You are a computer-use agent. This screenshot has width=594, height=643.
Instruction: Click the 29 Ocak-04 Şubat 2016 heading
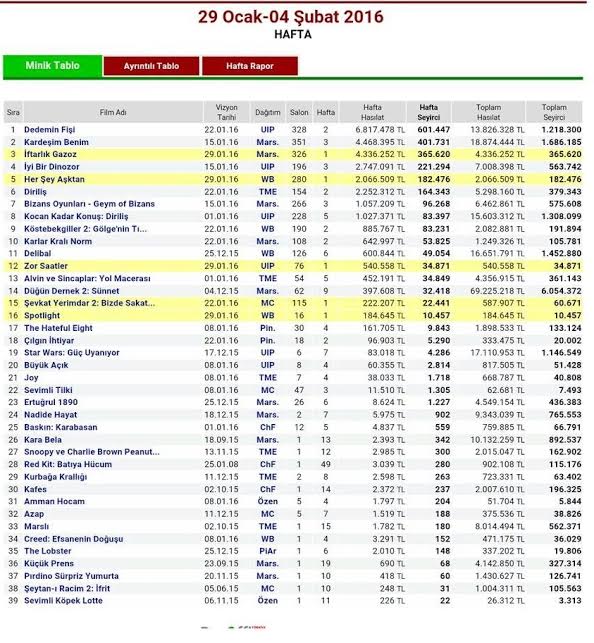click(291, 17)
